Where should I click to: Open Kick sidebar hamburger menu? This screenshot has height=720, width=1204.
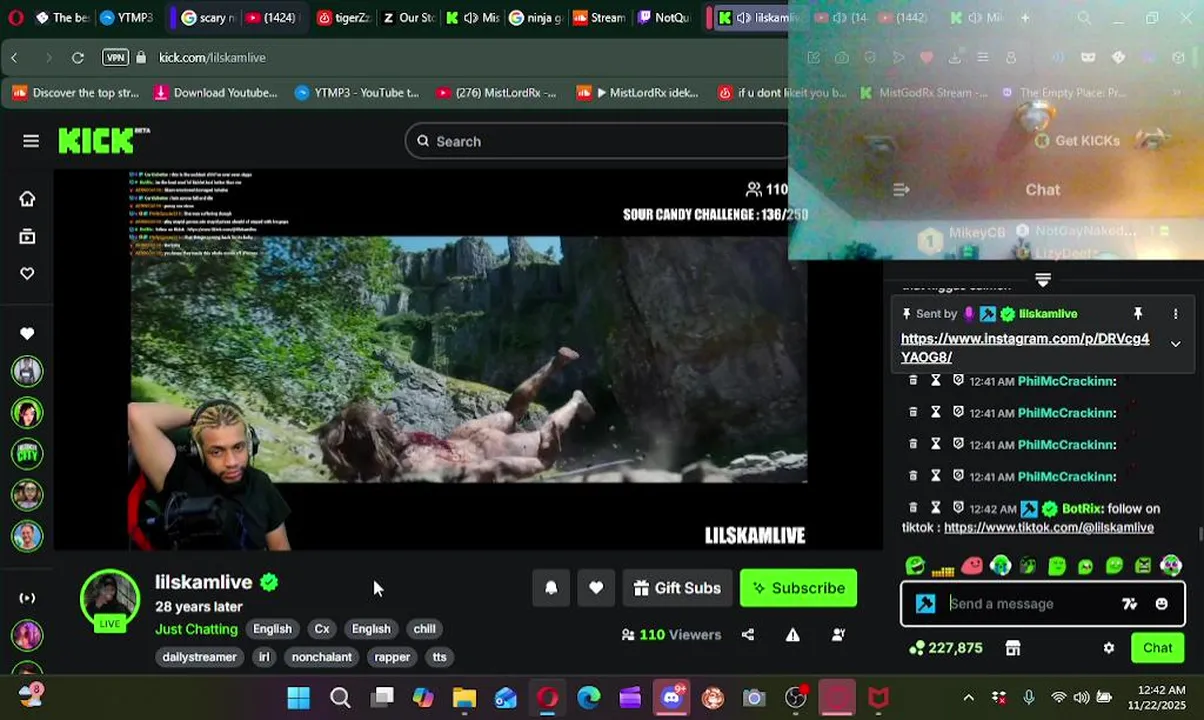[31, 141]
